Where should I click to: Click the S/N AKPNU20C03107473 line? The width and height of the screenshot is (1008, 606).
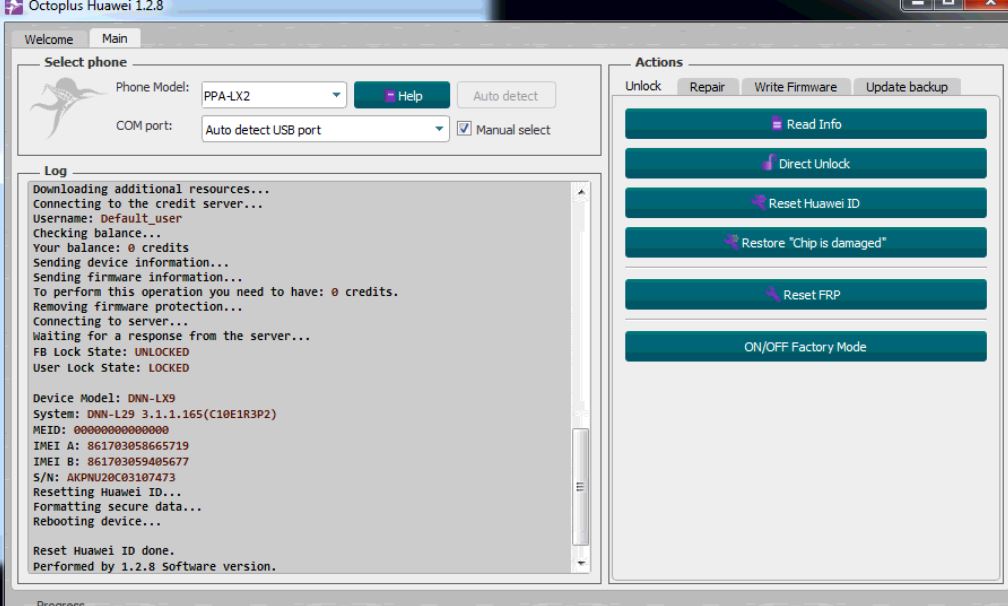click(104, 477)
